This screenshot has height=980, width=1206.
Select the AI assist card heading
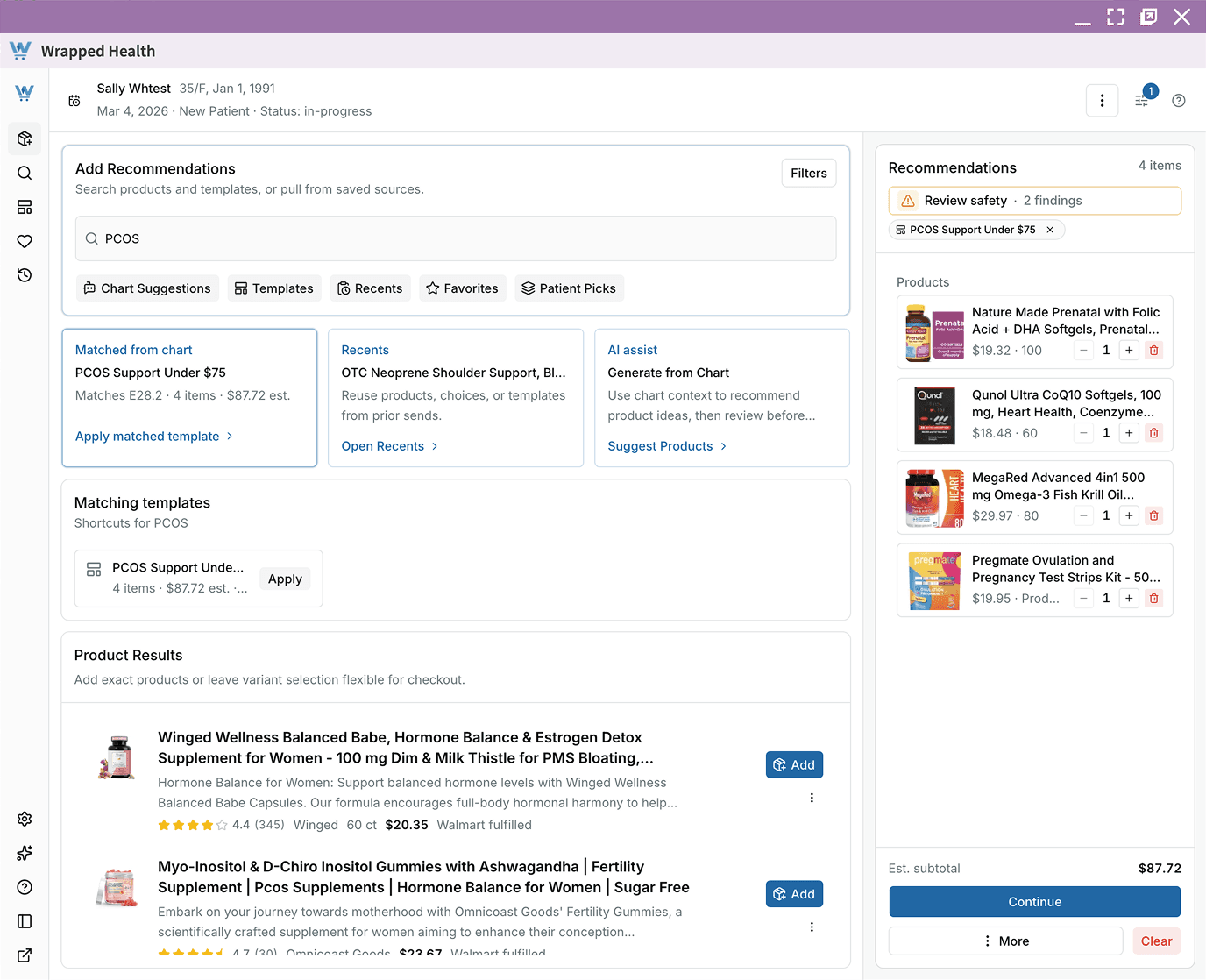tap(633, 350)
